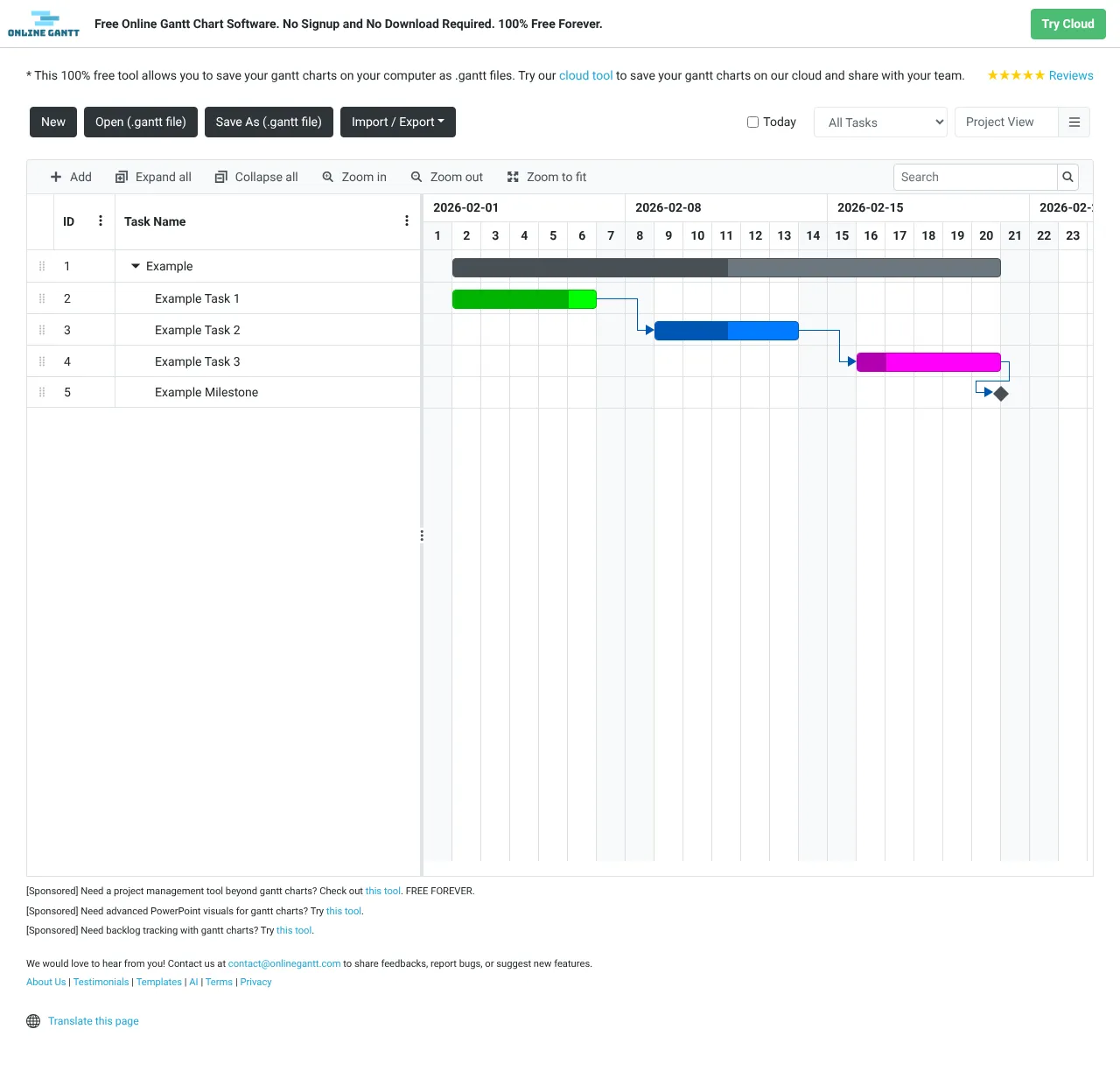Follow the cloud tool link
The width and height of the screenshot is (1120, 1071).
tap(585, 75)
